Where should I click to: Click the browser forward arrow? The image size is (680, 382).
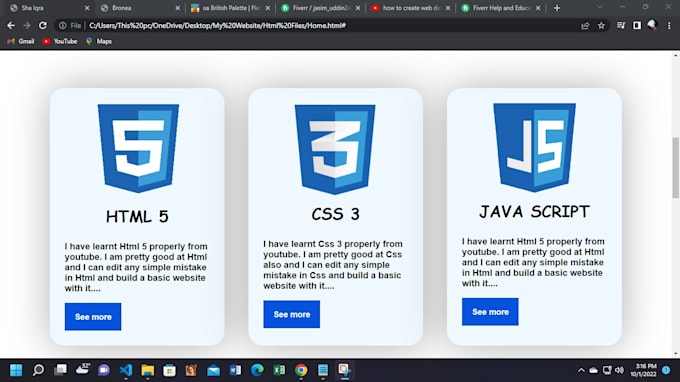27,26
